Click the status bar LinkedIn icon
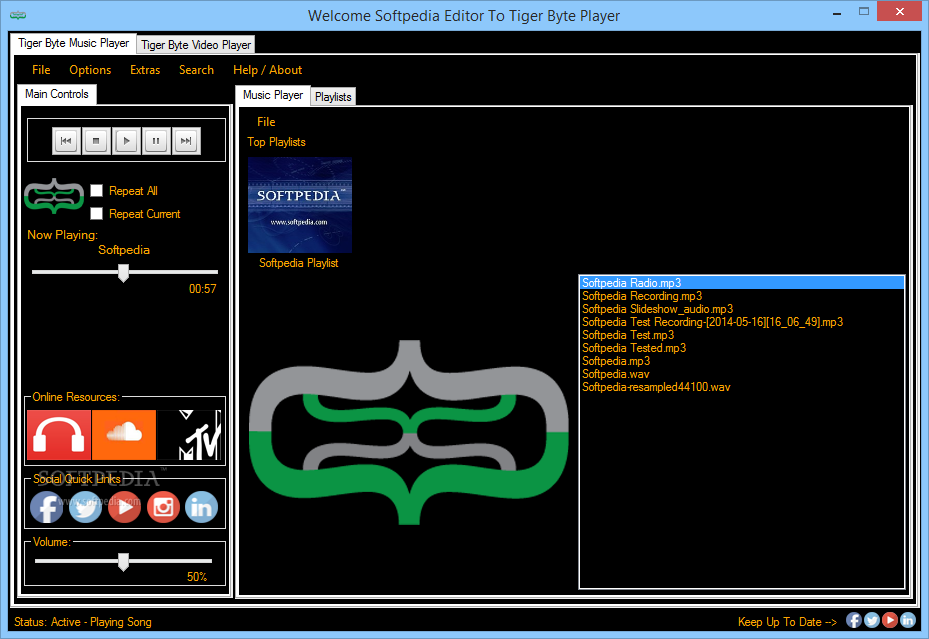The image size is (929, 639). tap(908, 621)
